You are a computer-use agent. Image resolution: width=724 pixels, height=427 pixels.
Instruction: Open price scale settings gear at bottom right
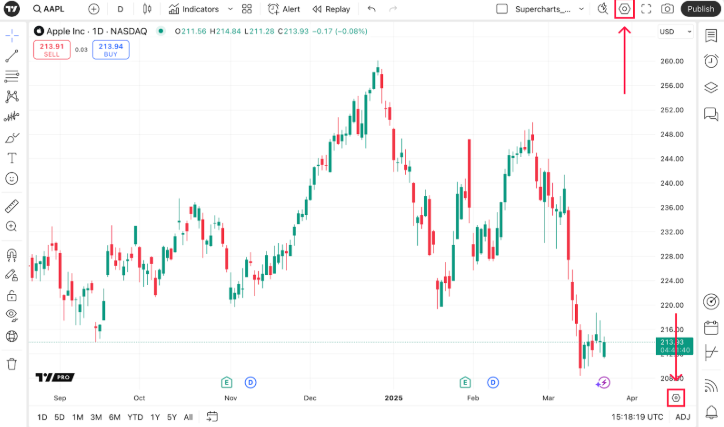677,397
